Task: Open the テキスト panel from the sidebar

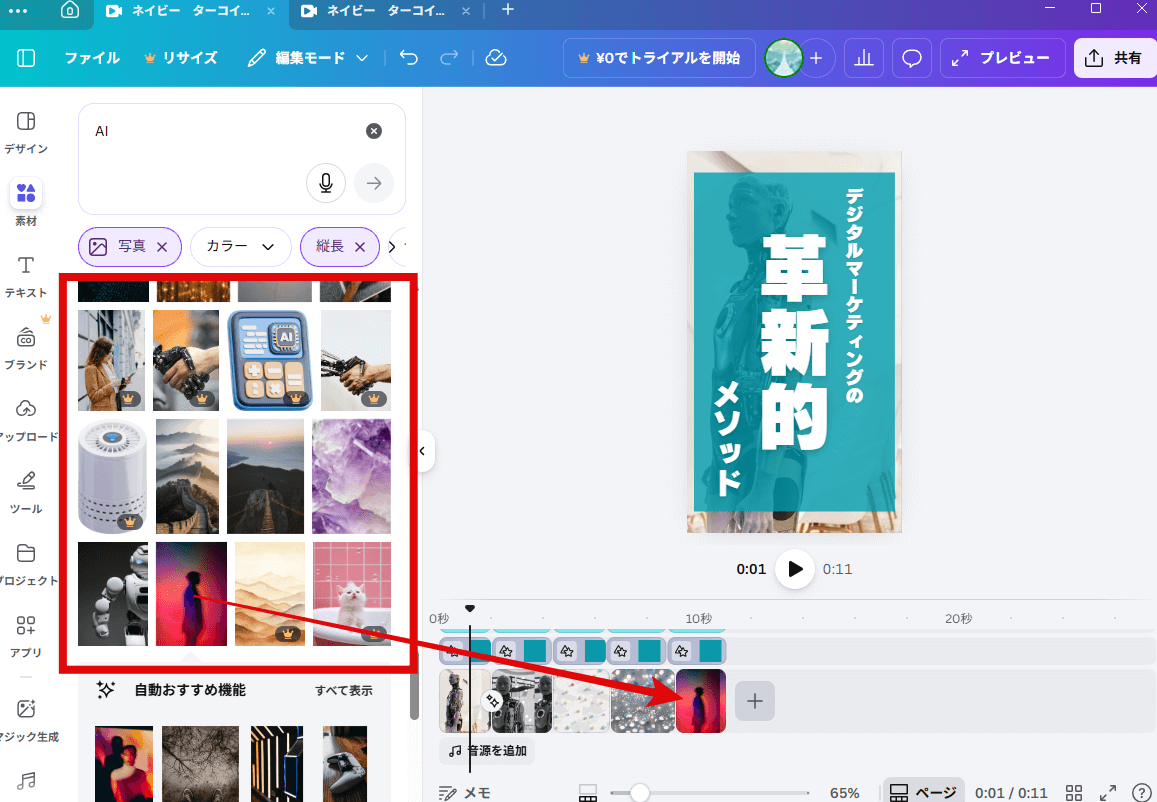Action: [26, 272]
